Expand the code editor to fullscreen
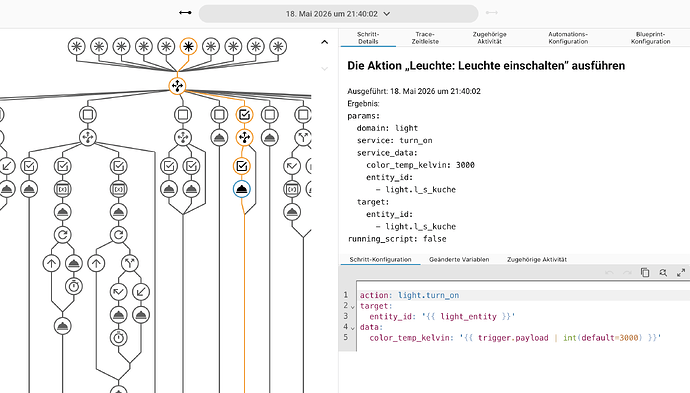 [681, 273]
